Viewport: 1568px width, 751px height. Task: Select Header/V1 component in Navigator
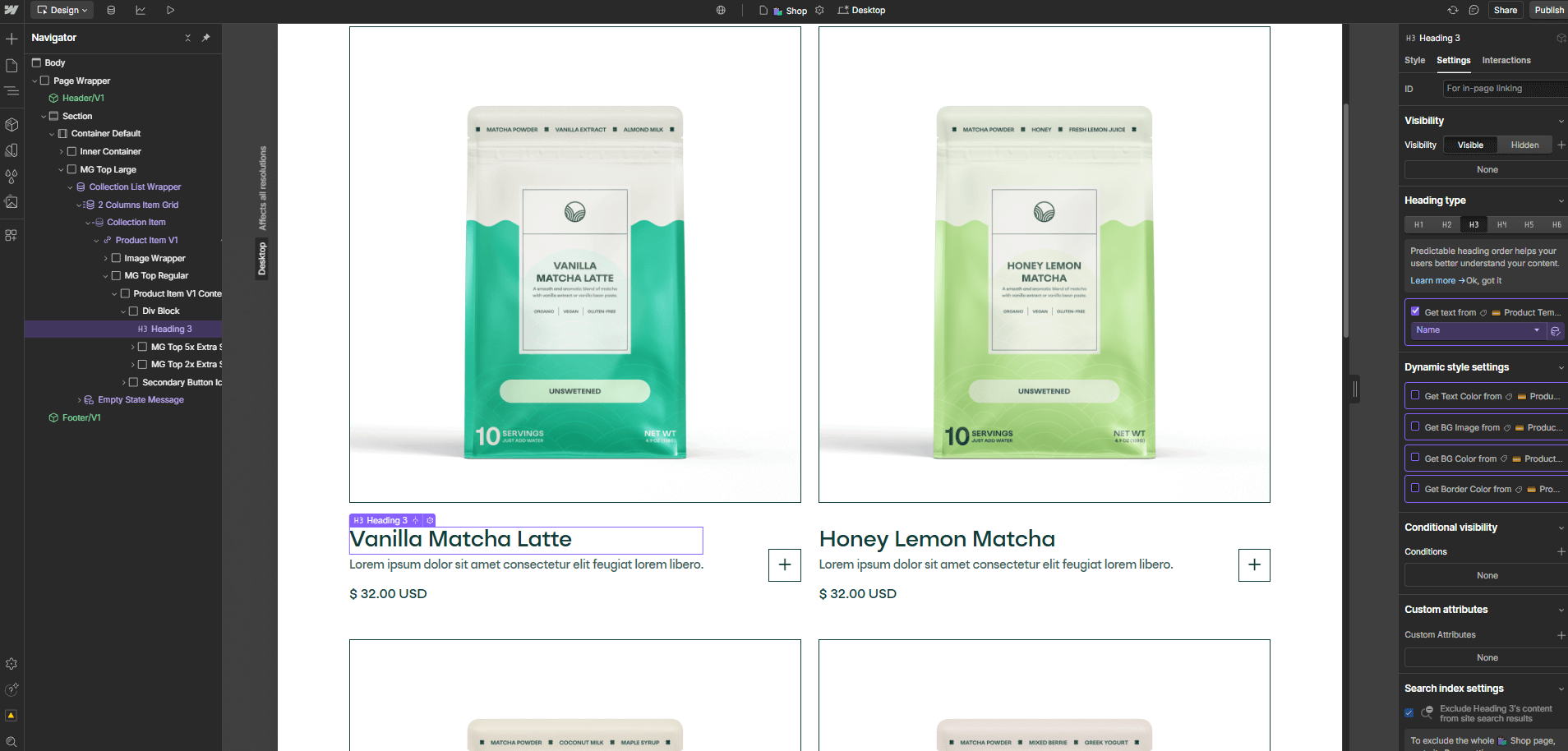point(83,98)
